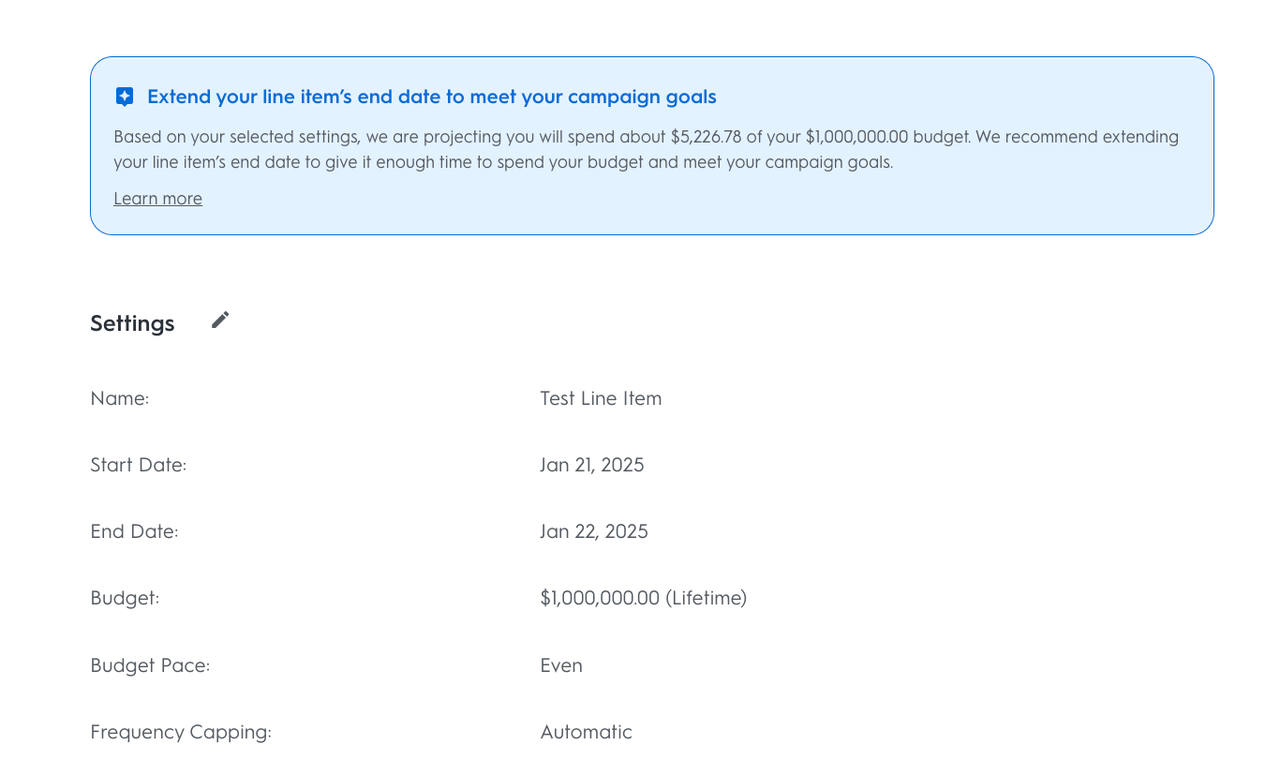This screenshot has height=776, width=1280.
Task: Click the "Name:" field label
Action: click(119, 399)
